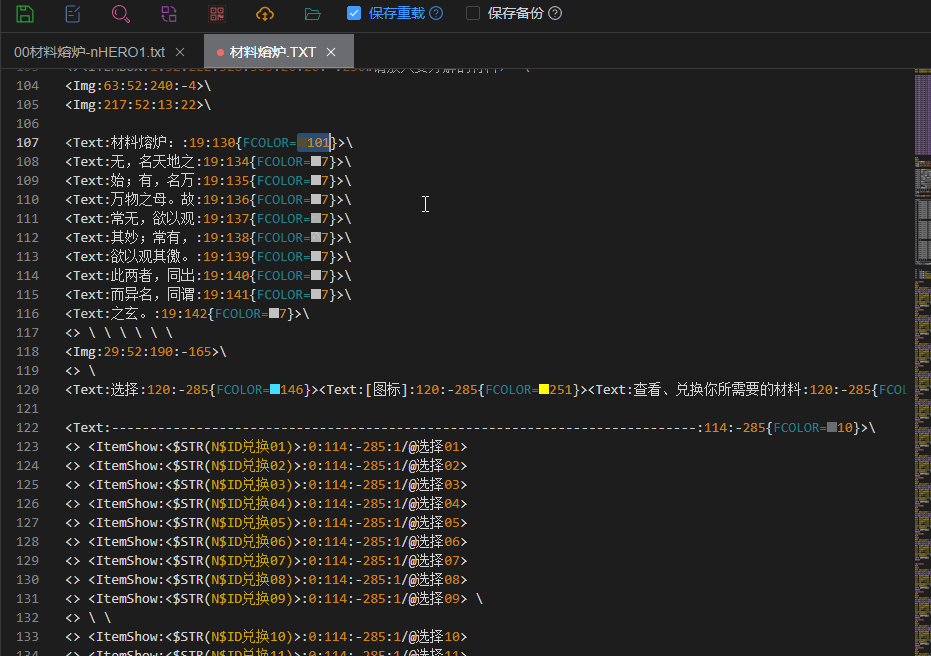Click the selected value 101 on line 107
This screenshot has height=656, width=931.
click(319, 142)
